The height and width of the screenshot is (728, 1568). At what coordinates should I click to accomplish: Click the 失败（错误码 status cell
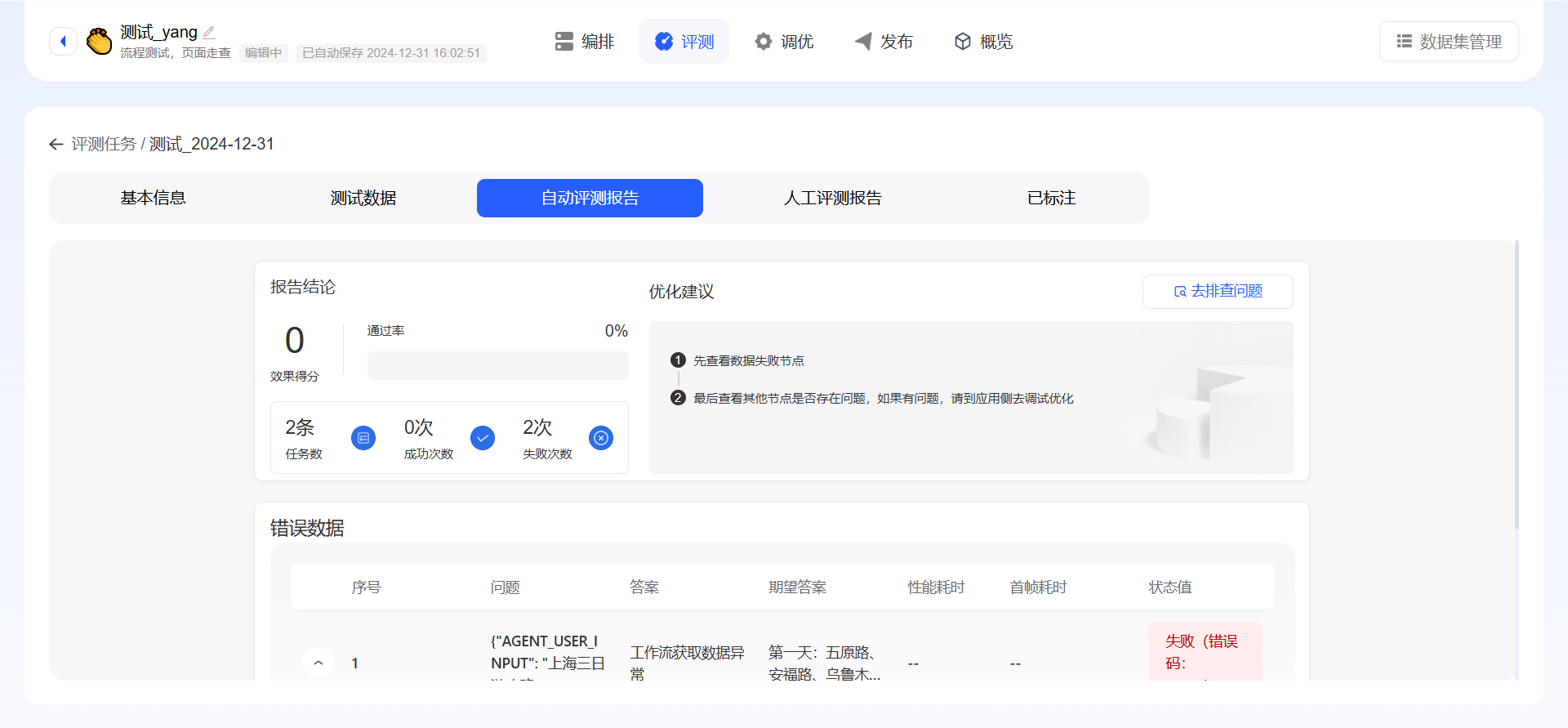(1205, 652)
